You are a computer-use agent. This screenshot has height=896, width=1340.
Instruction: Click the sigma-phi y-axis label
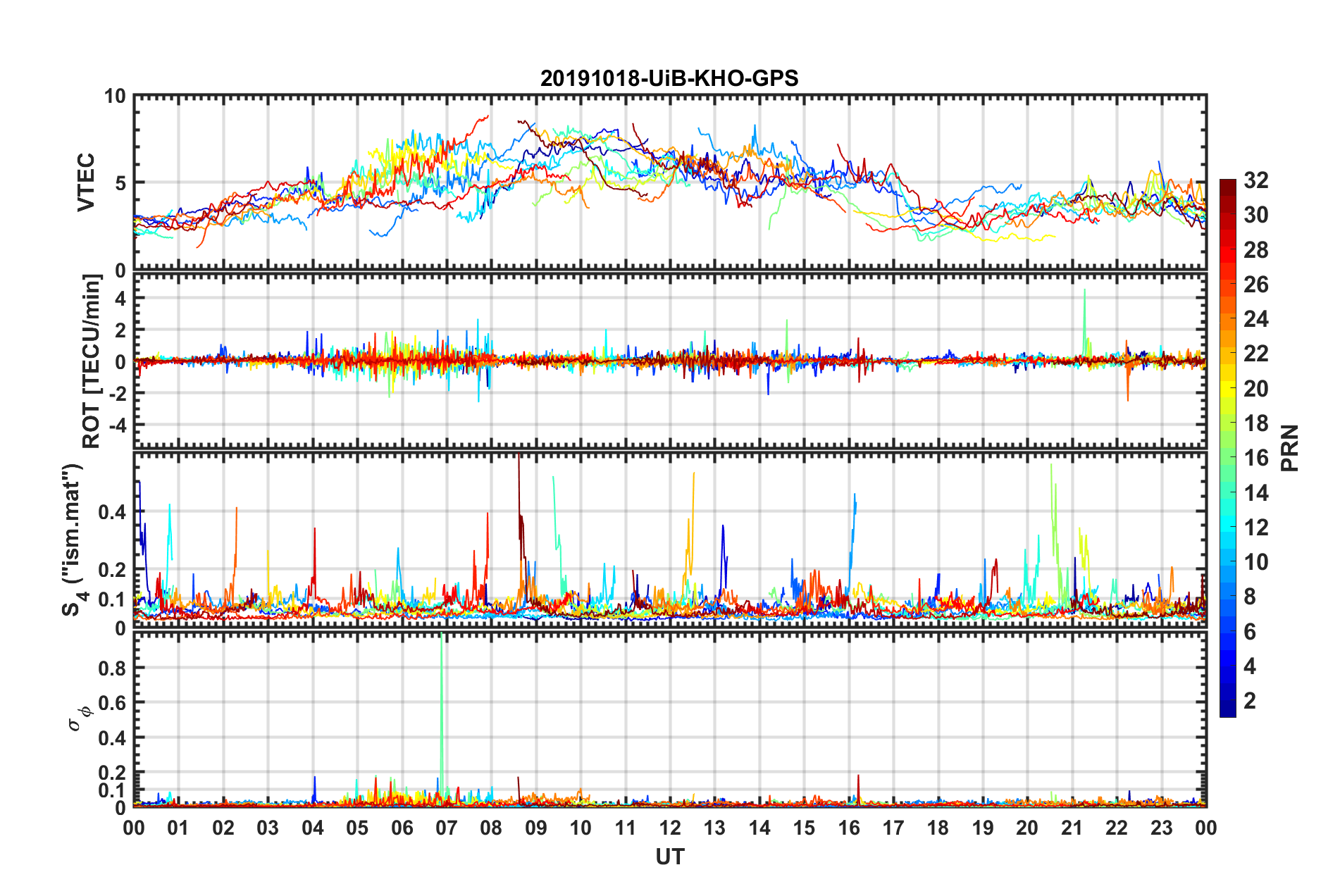80,718
